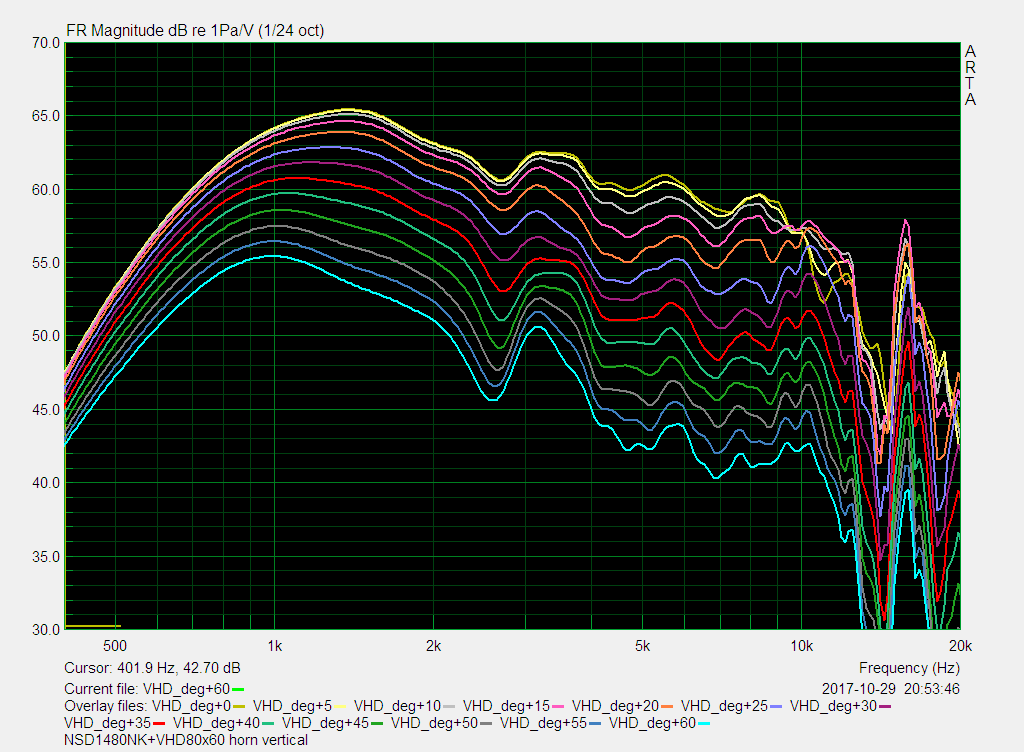Click the 'VHD_deg+0' overlay file name
1024x752 pixels.
(191, 706)
